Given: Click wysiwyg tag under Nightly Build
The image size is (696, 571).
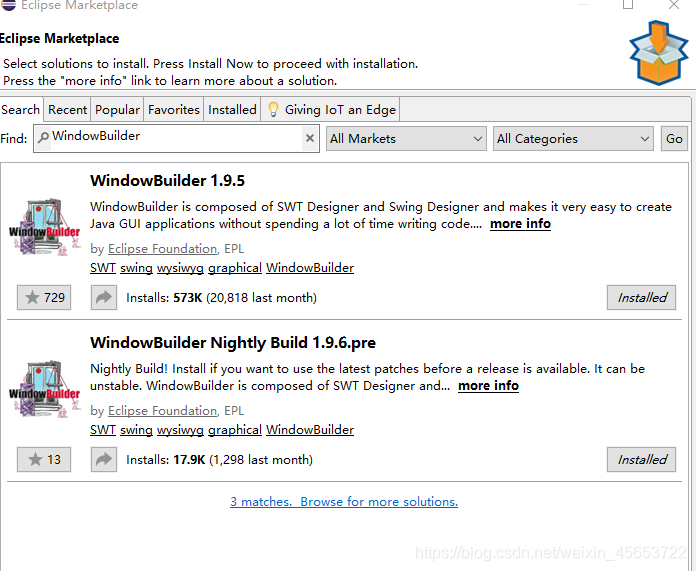Looking at the screenshot, I should 180,430.
